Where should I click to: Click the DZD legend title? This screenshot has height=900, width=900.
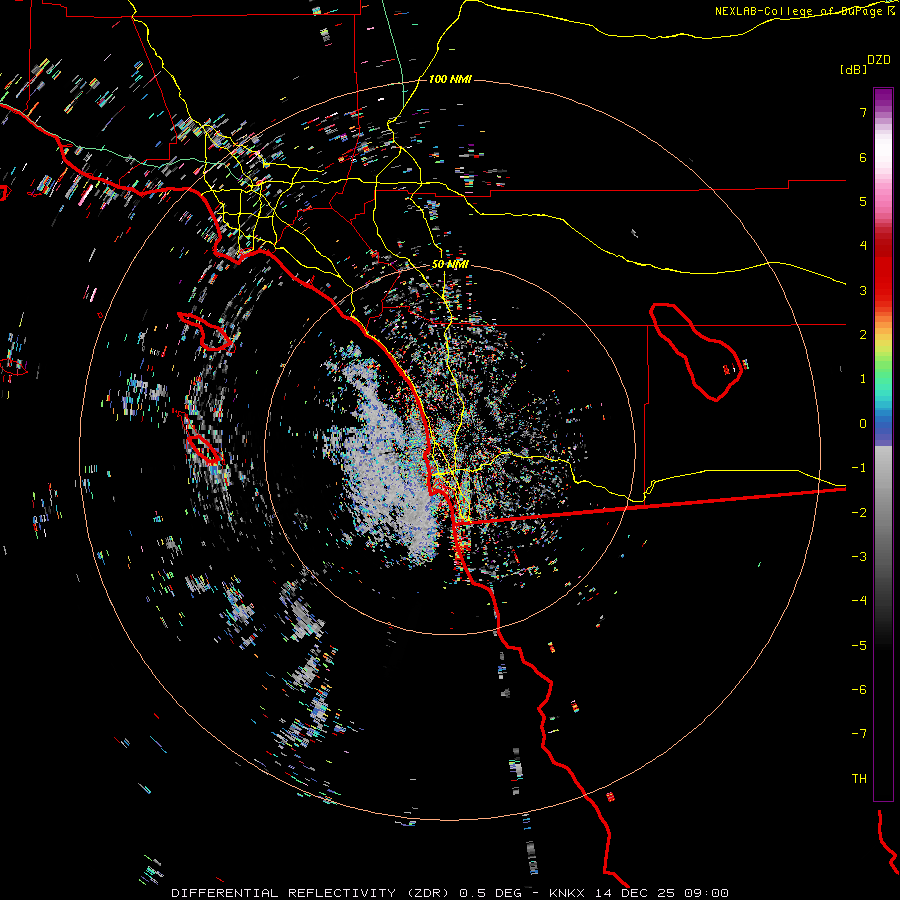[x=879, y=60]
